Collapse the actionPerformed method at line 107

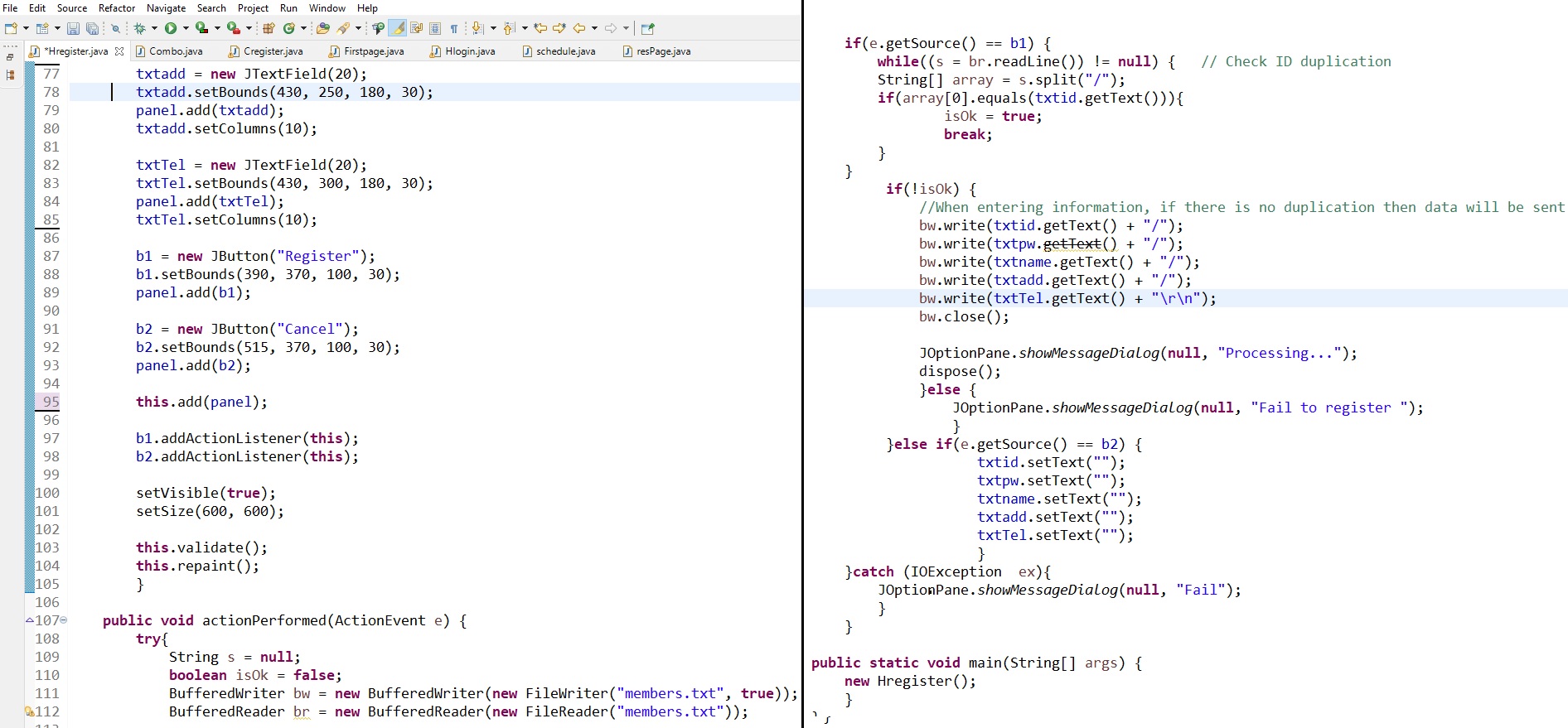(x=63, y=620)
